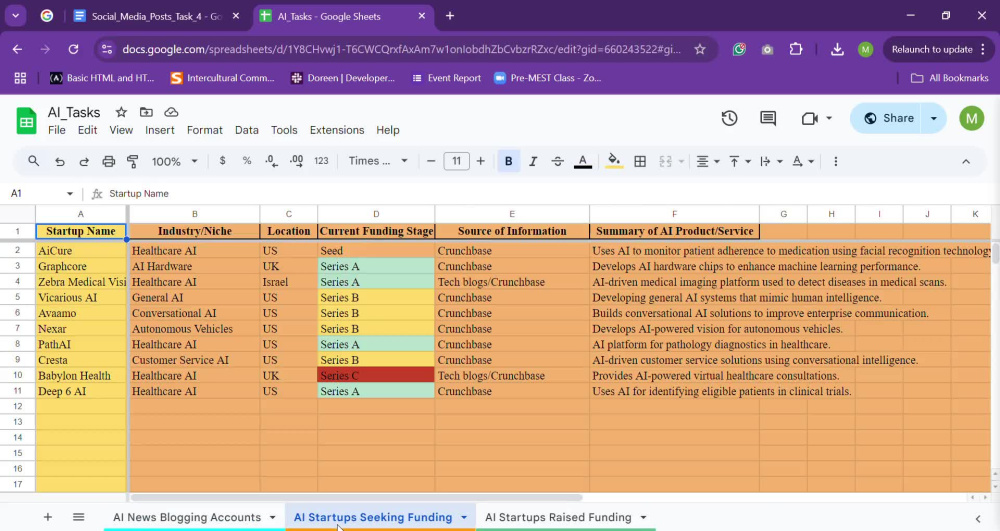Image resolution: width=1000 pixels, height=531 pixels.
Task: Open the Format menu
Action: click(205, 130)
